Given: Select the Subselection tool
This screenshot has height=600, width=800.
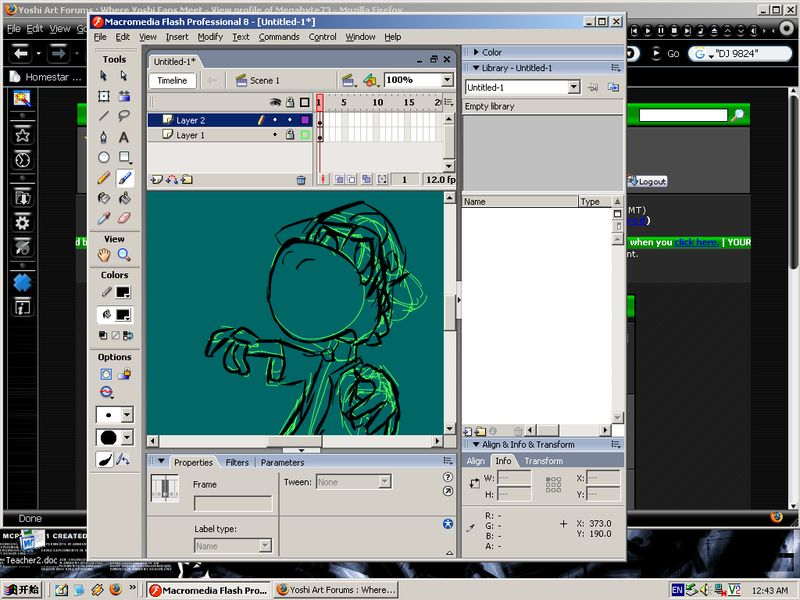Looking at the screenshot, I should click(x=123, y=76).
